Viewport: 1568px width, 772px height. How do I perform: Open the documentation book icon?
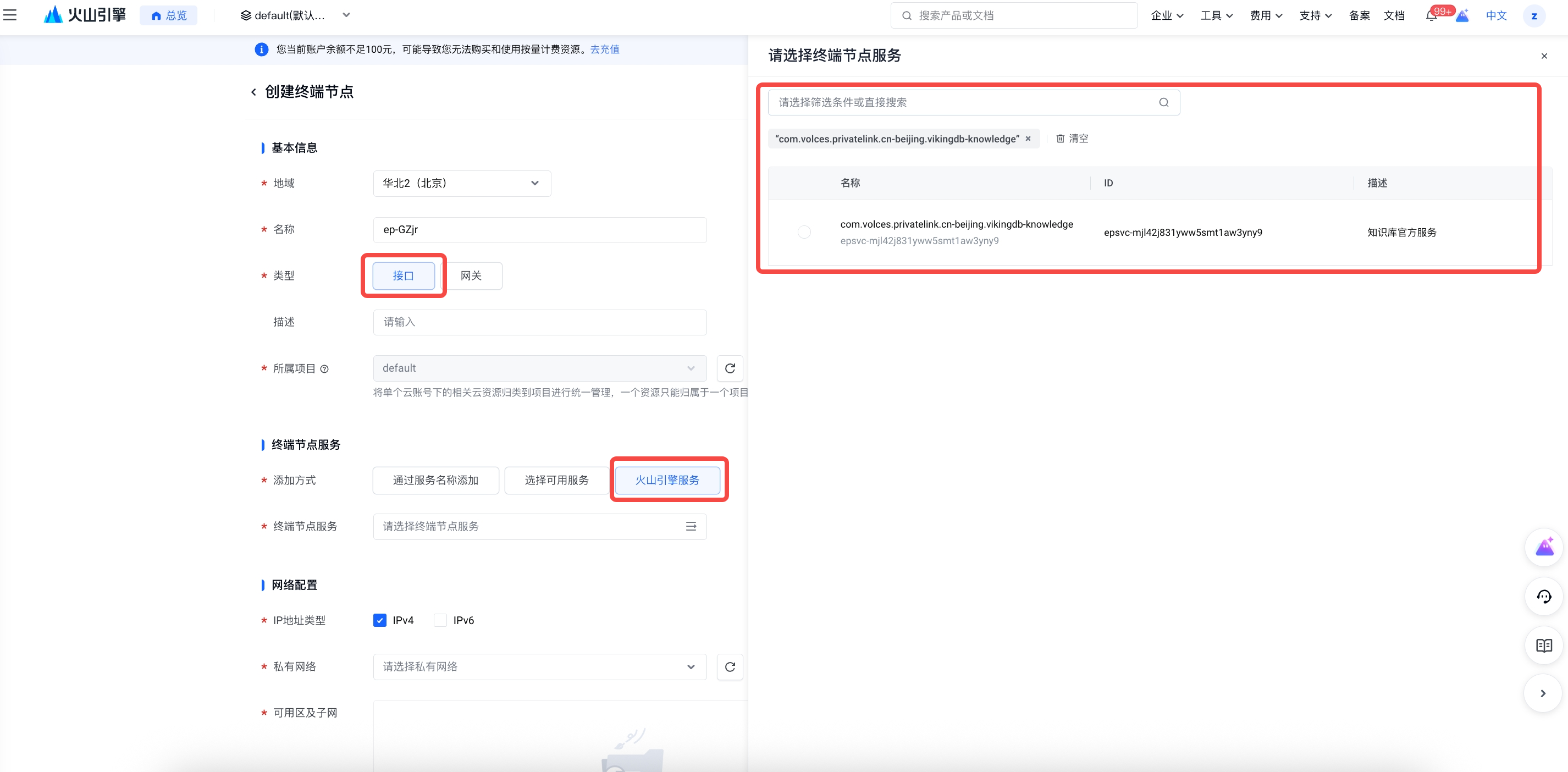point(1543,646)
